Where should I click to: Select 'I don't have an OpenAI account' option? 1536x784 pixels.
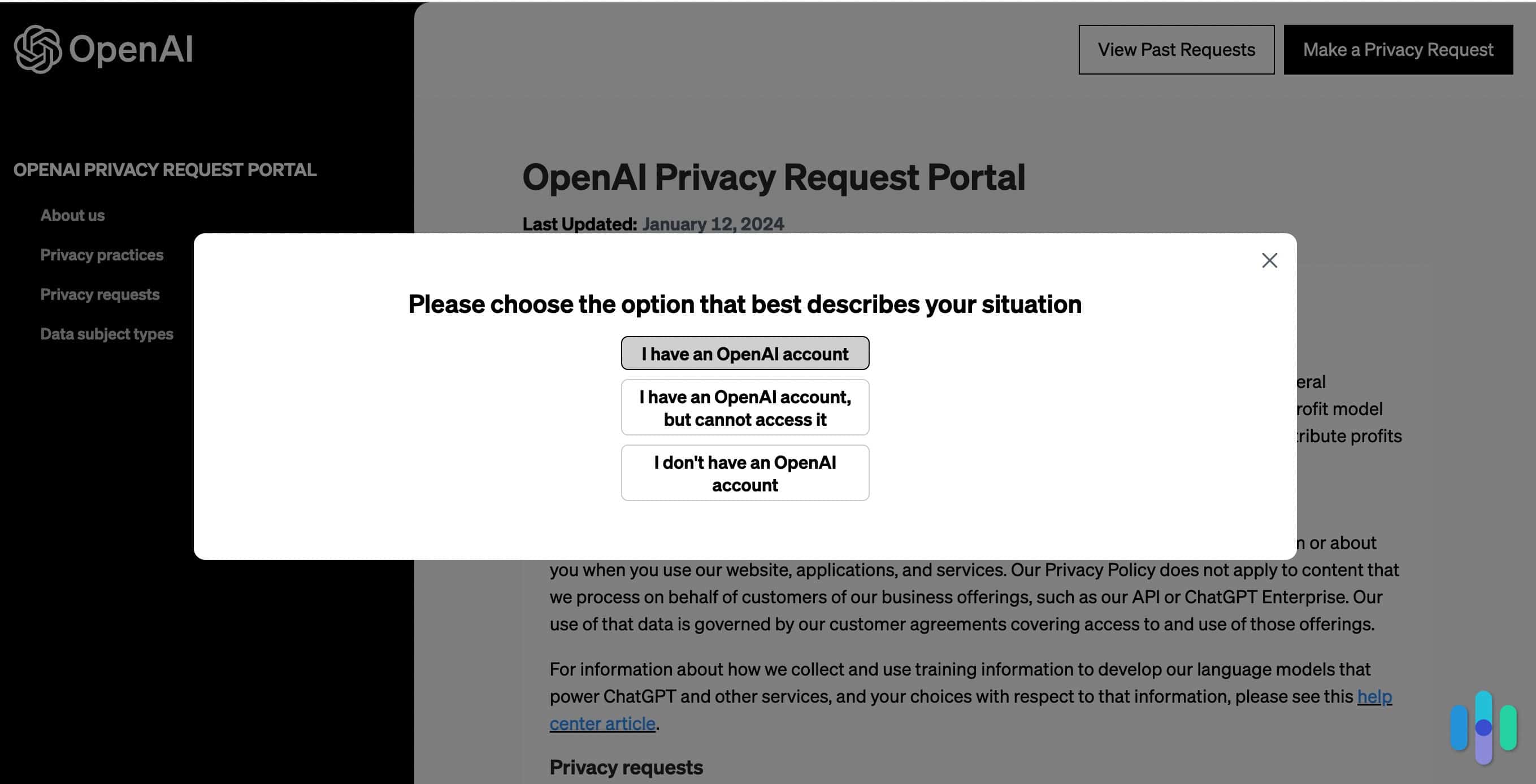pos(745,472)
